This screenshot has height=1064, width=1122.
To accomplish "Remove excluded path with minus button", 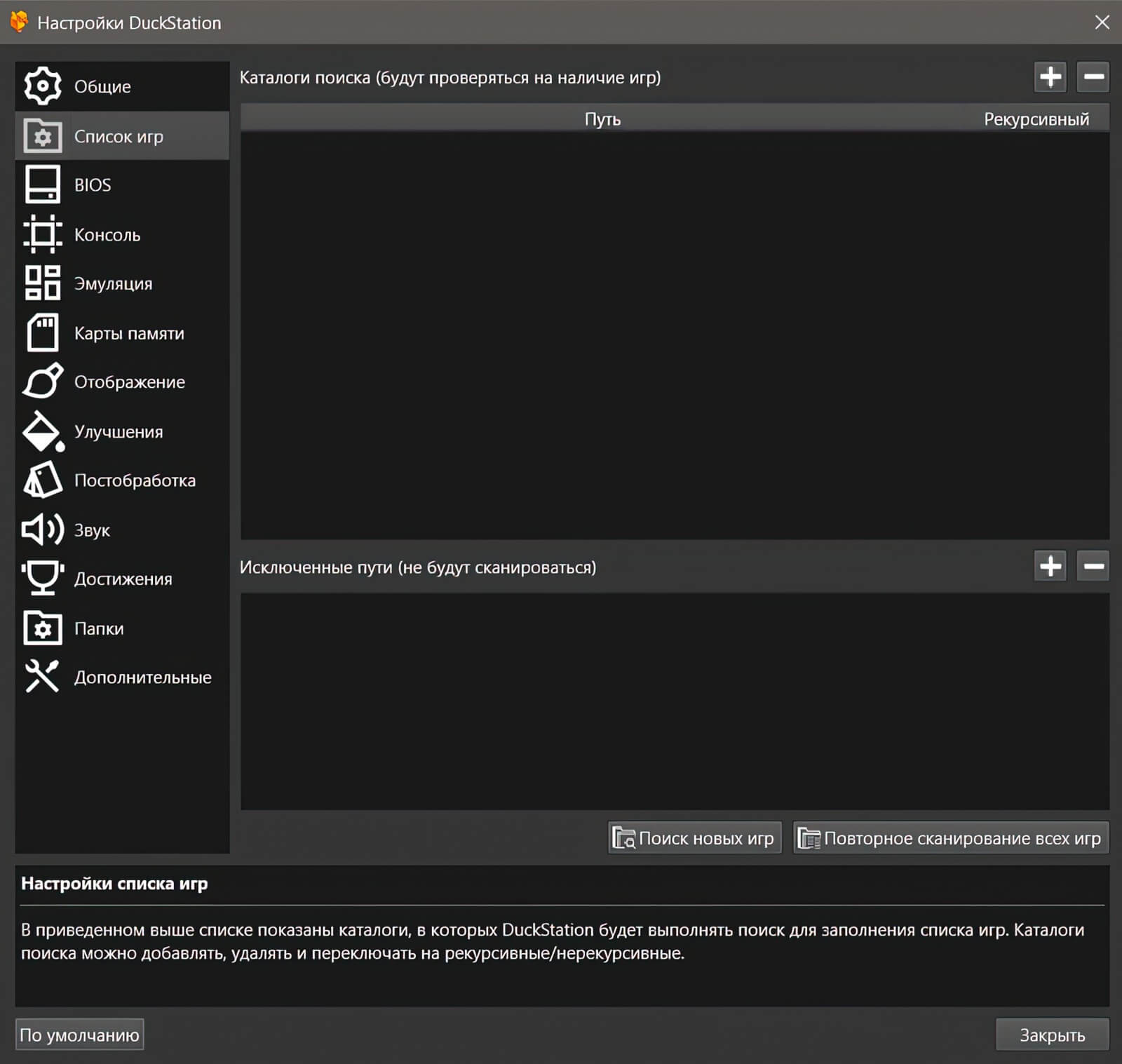I will (1093, 566).
